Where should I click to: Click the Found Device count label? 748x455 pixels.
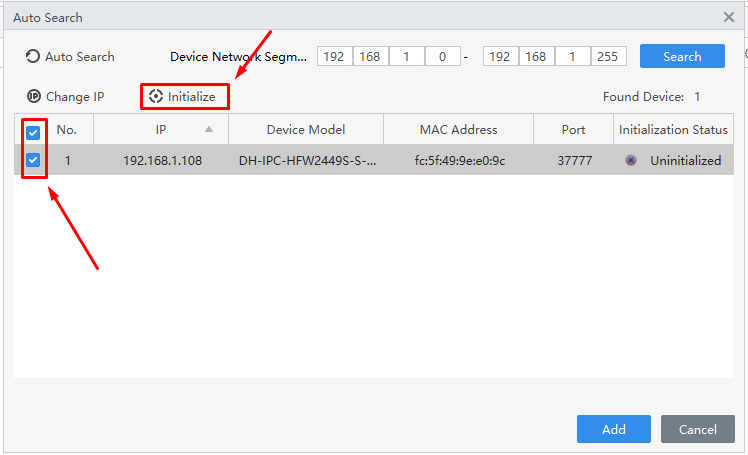point(651,96)
